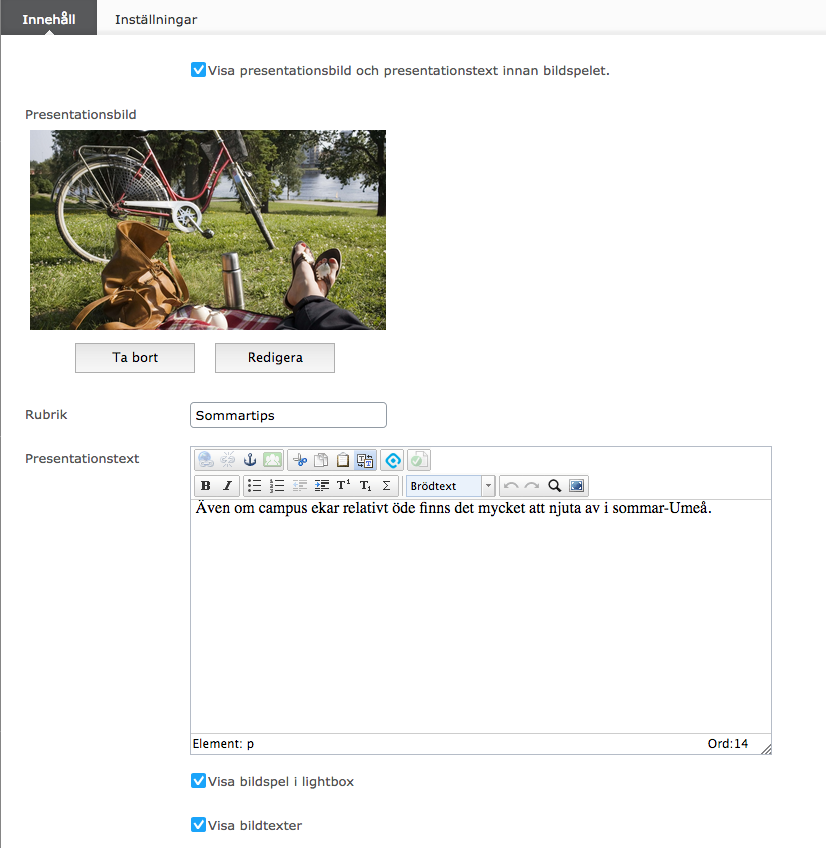
Task: Click the blue diamond EPiServer icon
Action: coord(393,460)
